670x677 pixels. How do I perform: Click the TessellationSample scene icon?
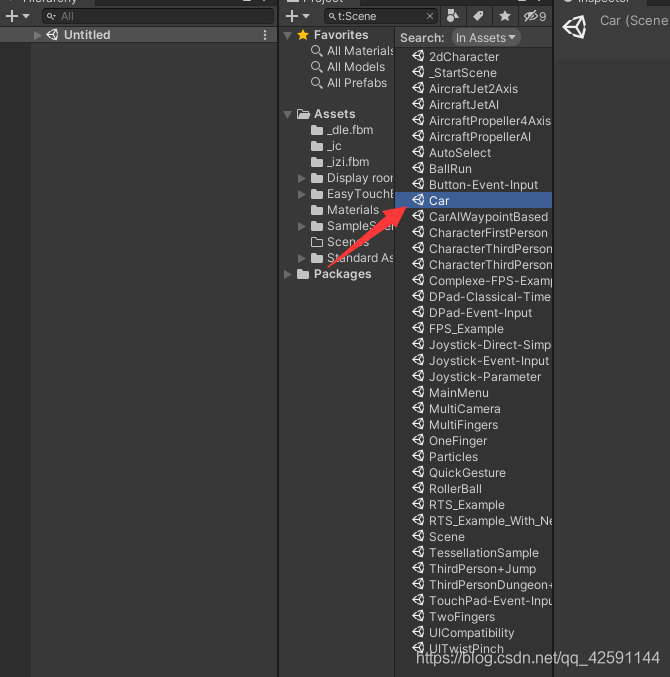pos(418,552)
